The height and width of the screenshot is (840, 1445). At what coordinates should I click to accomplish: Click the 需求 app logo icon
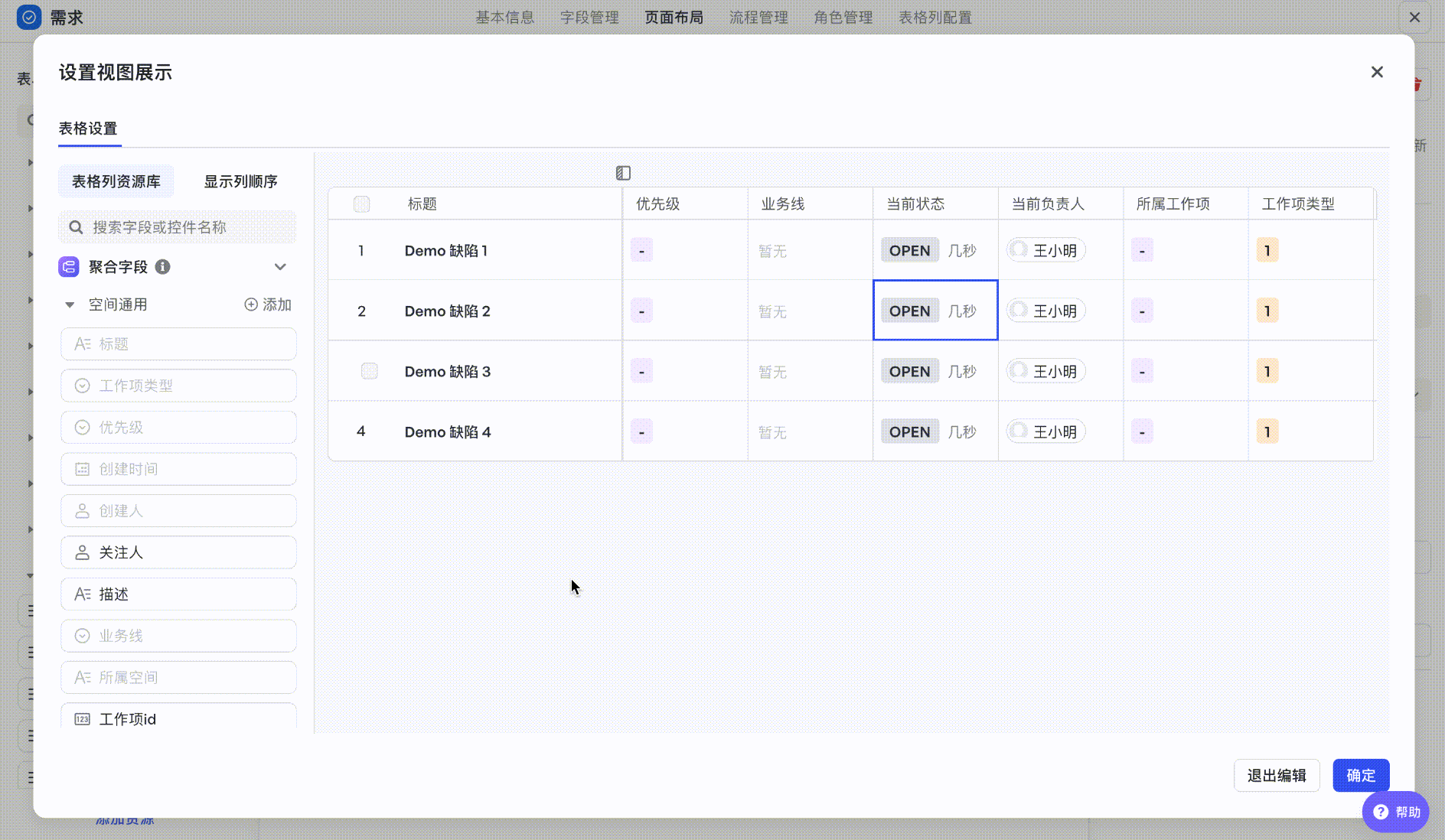29,17
